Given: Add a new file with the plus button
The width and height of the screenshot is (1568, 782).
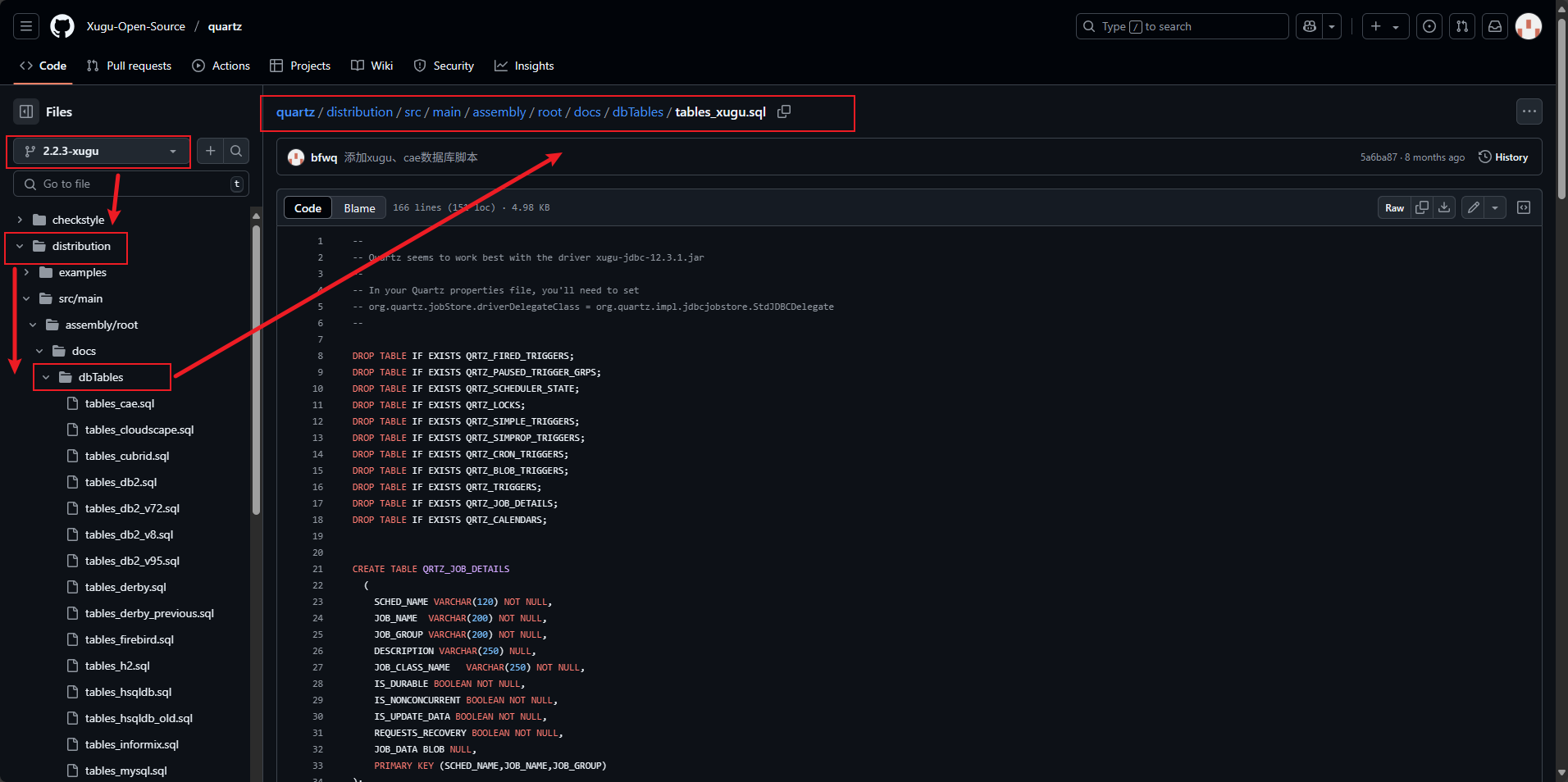Looking at the screenshot, I should [211, 151].
